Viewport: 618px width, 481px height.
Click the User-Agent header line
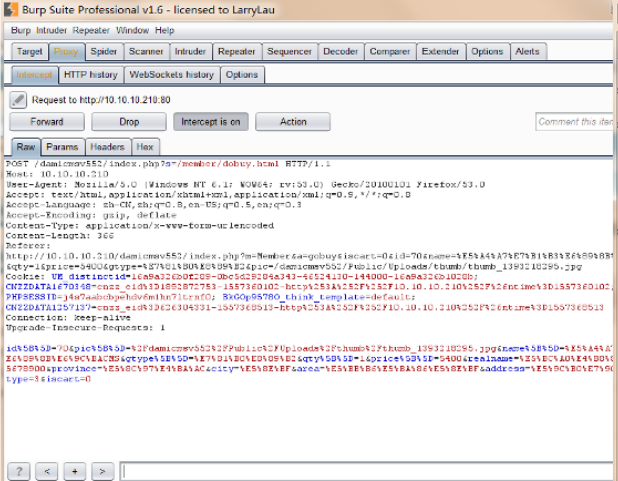(245, 184)
